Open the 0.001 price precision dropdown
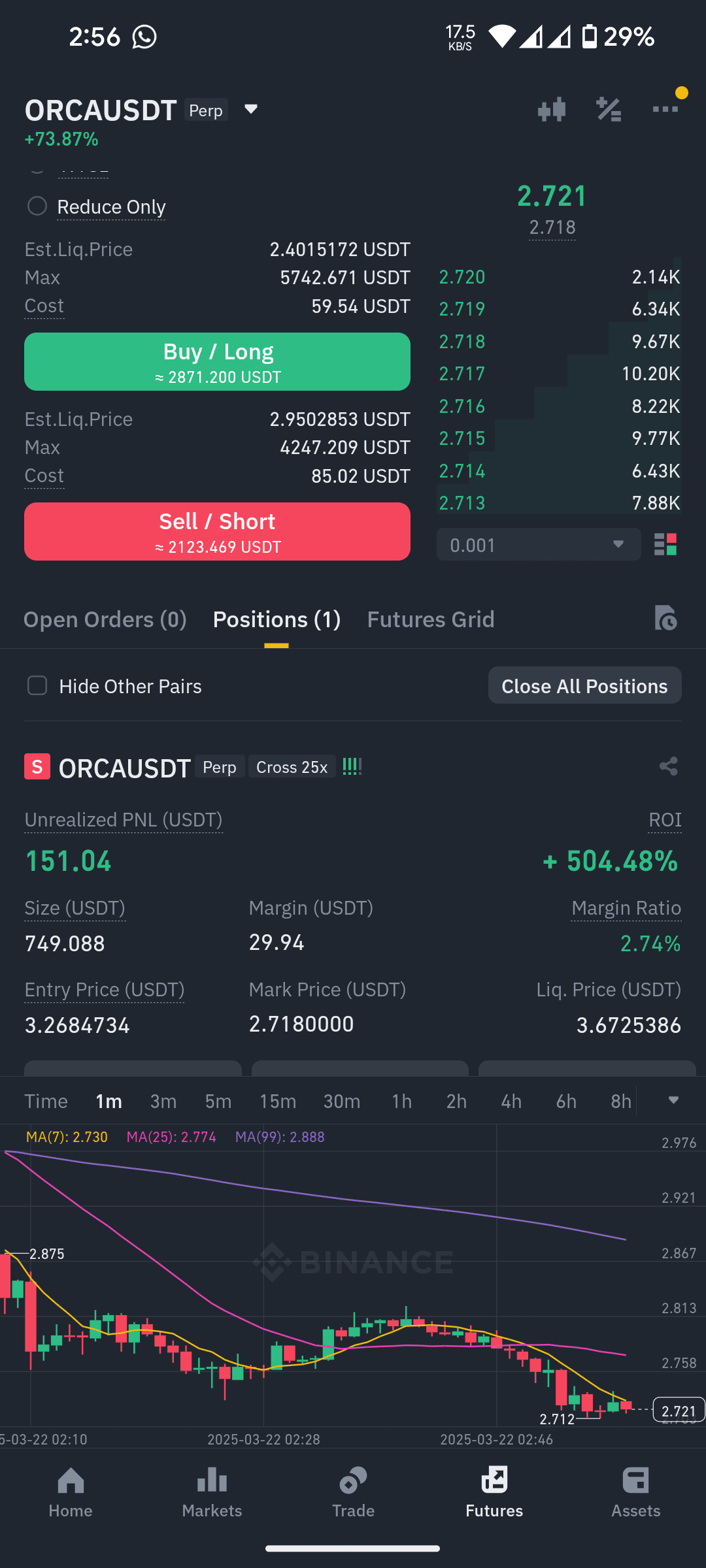The width and height of the screenshot is (706, 1568). click(x=538, y=544)
